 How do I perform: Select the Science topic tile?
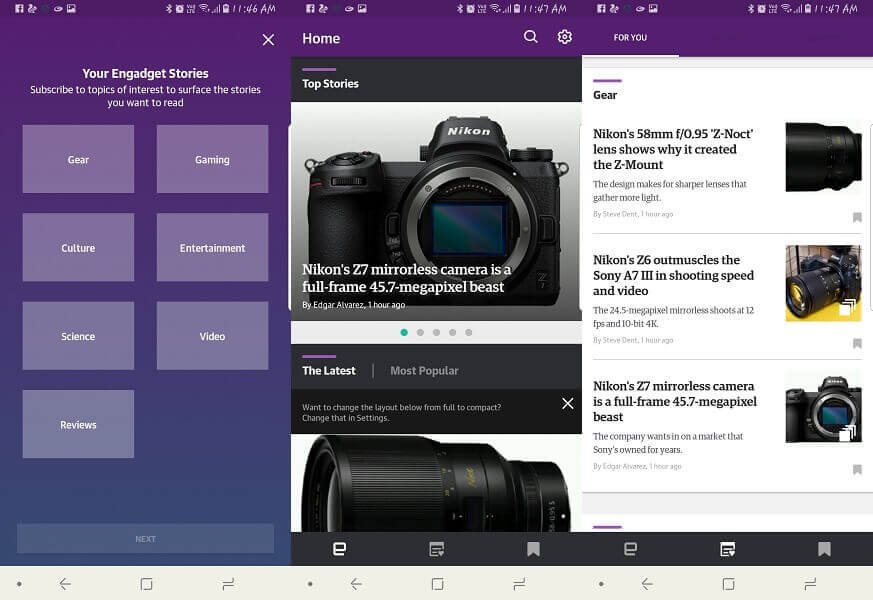coord(79,336)
